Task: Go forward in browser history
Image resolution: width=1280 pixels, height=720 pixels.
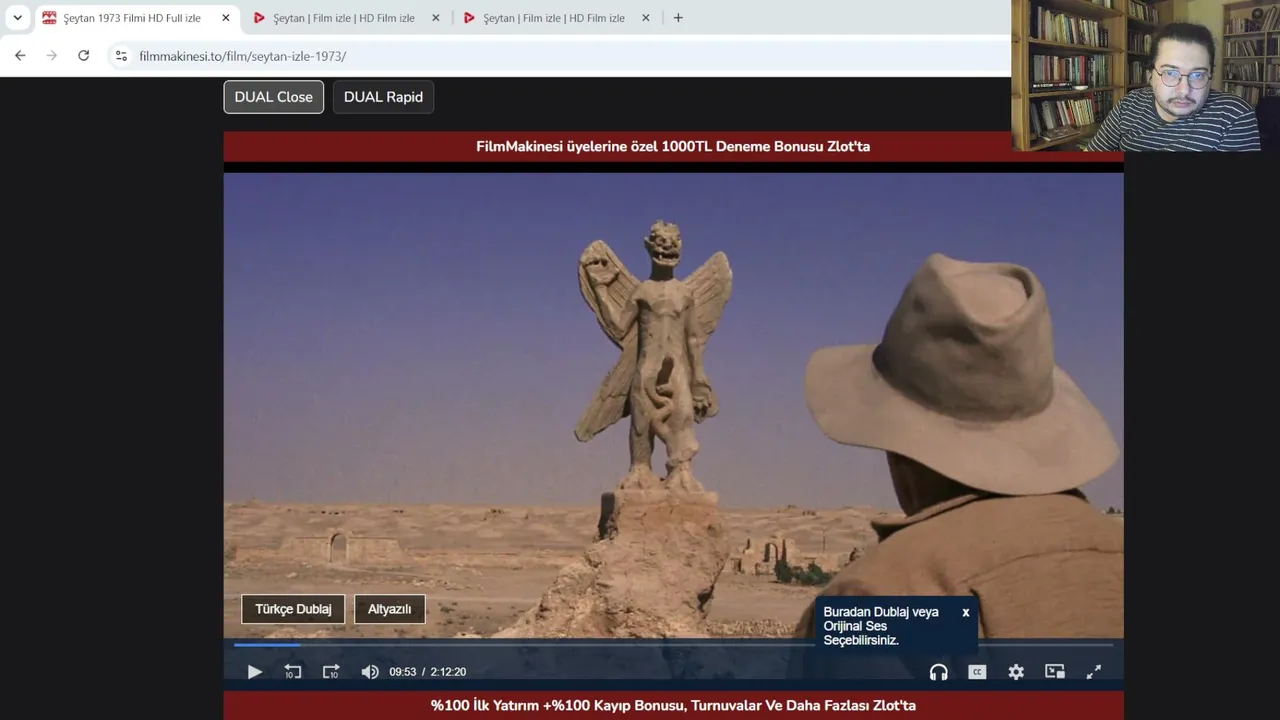Action: click(x=52, y=56)
